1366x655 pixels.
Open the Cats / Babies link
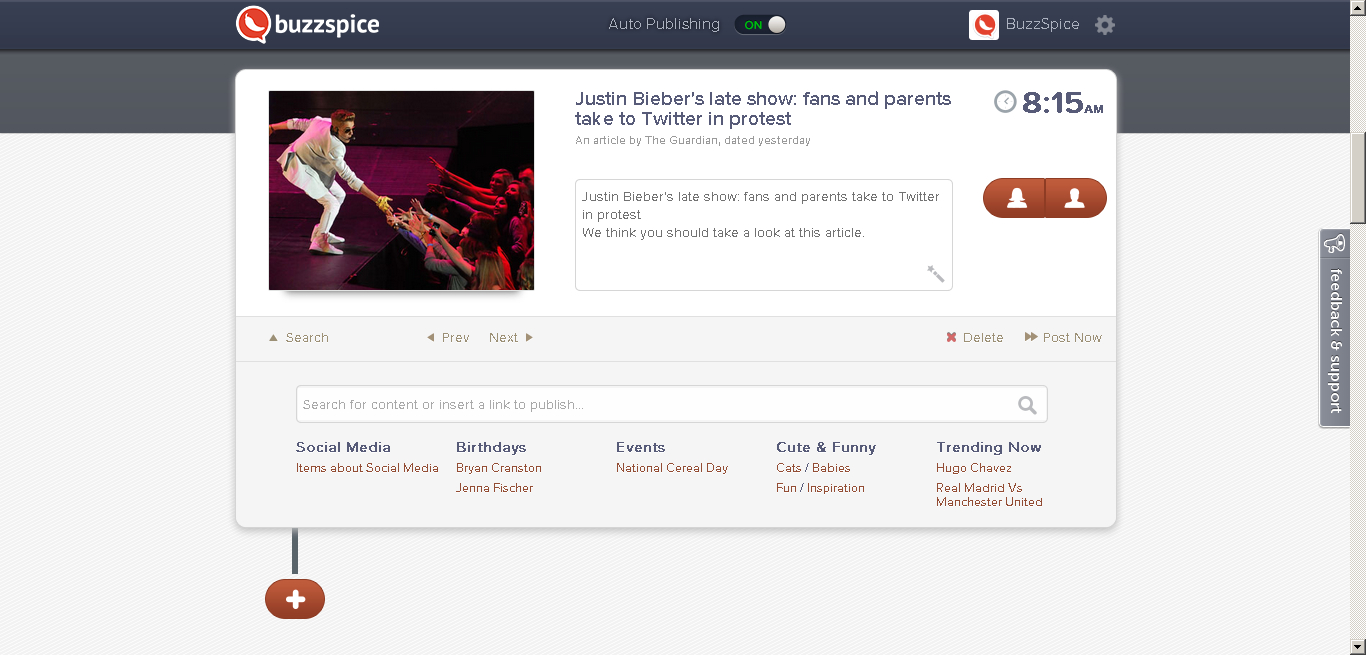click(x=813, y=468)
